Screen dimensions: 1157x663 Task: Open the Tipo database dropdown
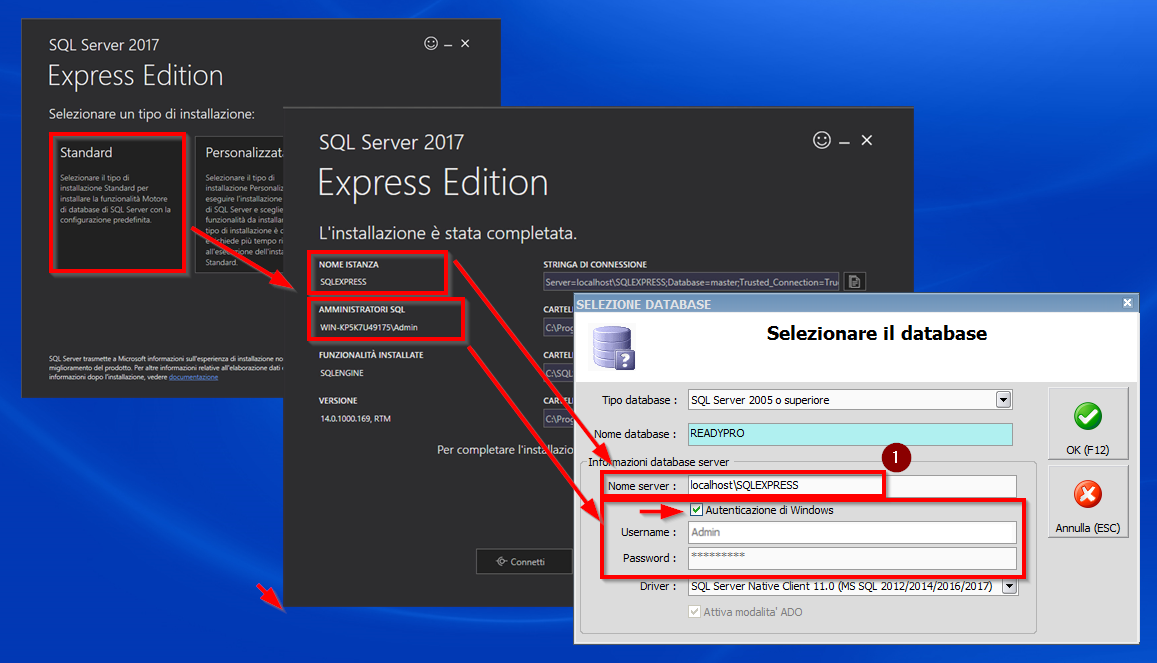point(1003,400)
